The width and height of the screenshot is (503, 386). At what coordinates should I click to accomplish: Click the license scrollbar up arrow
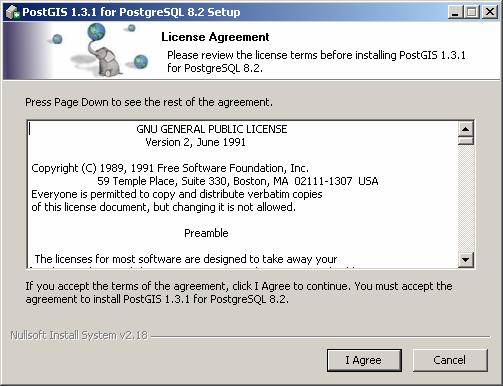[x=466, y=129]
